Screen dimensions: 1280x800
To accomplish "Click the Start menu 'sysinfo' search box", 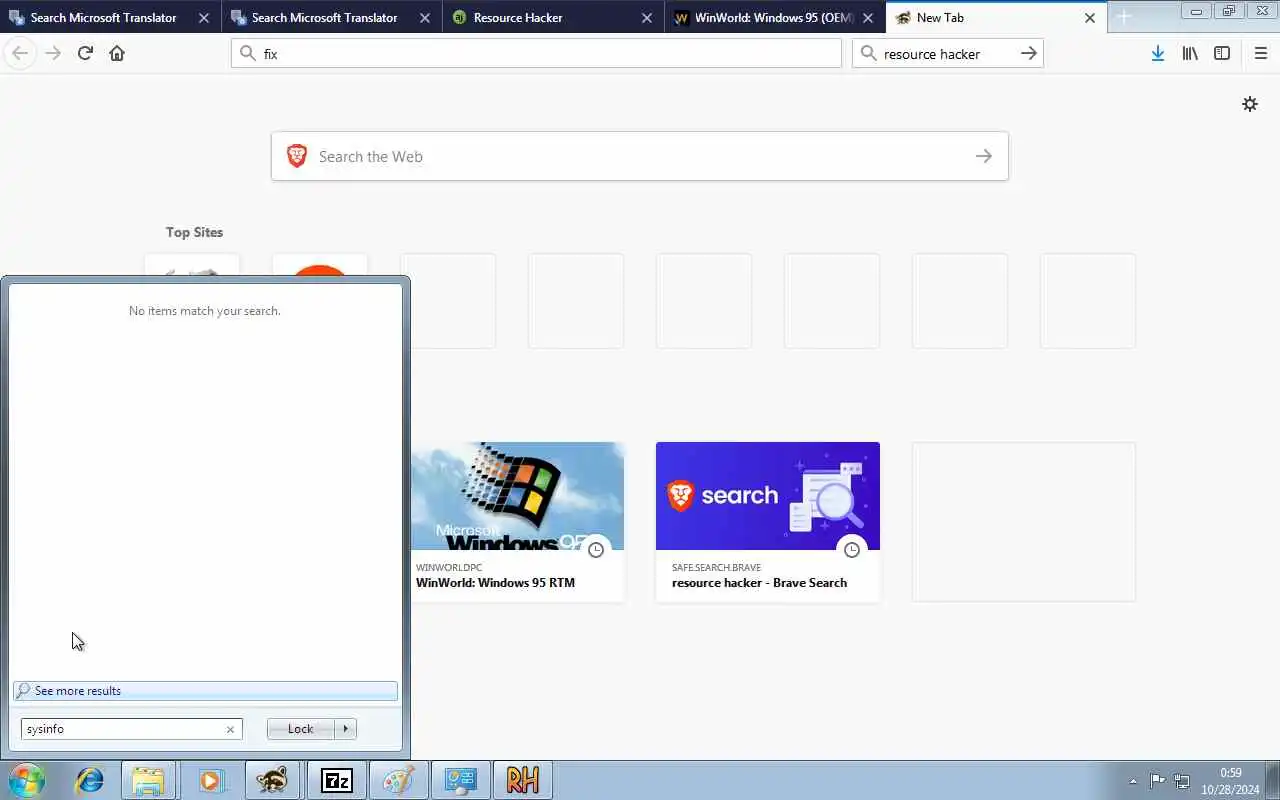I will click(131, 729).
